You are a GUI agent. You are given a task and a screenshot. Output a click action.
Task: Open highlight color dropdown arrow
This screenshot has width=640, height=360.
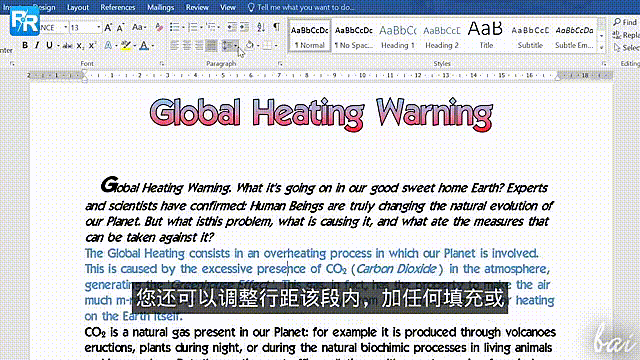134,46
